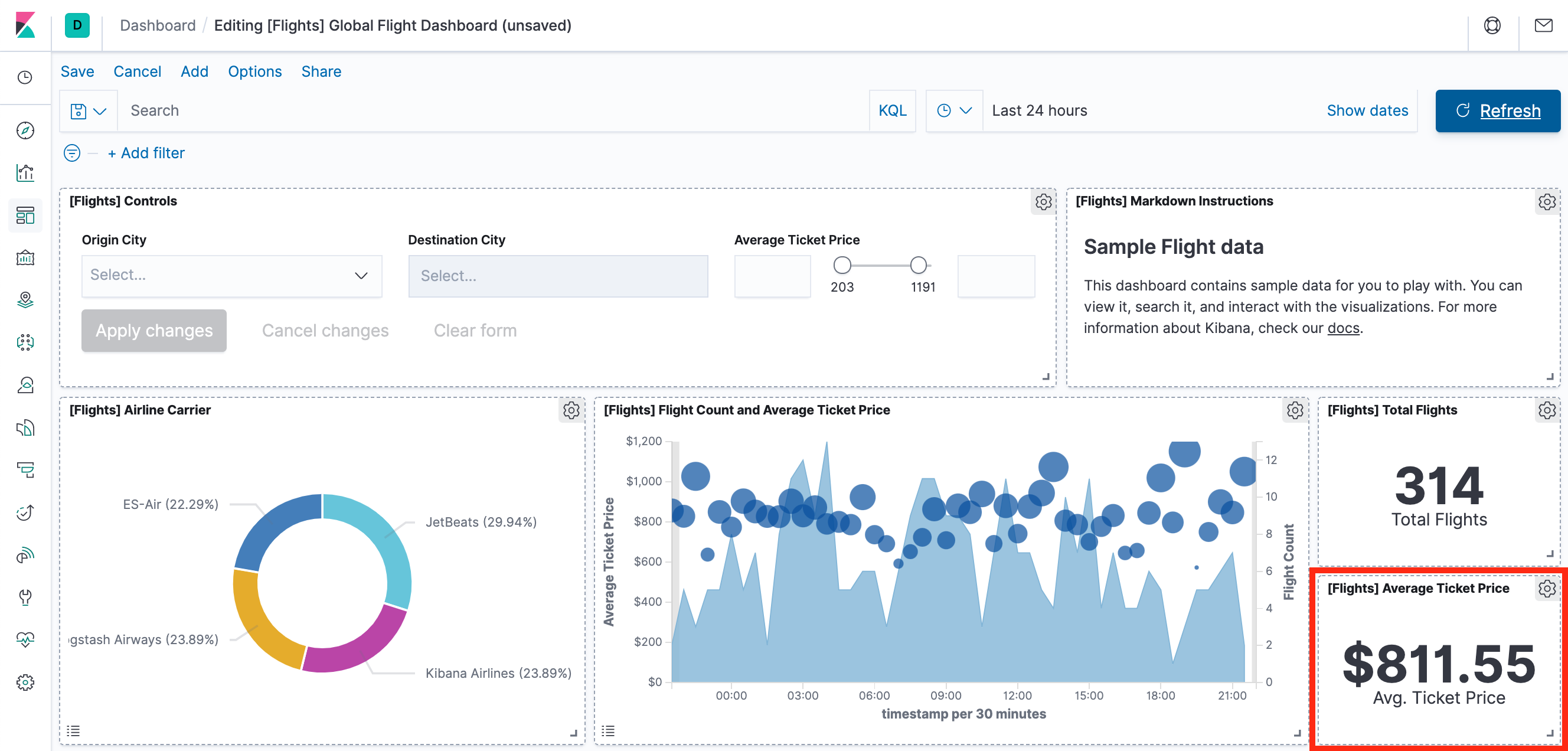Screen dimensions: 1568x751
Task: Click the Apply changes button
Action: pos(154,330)
